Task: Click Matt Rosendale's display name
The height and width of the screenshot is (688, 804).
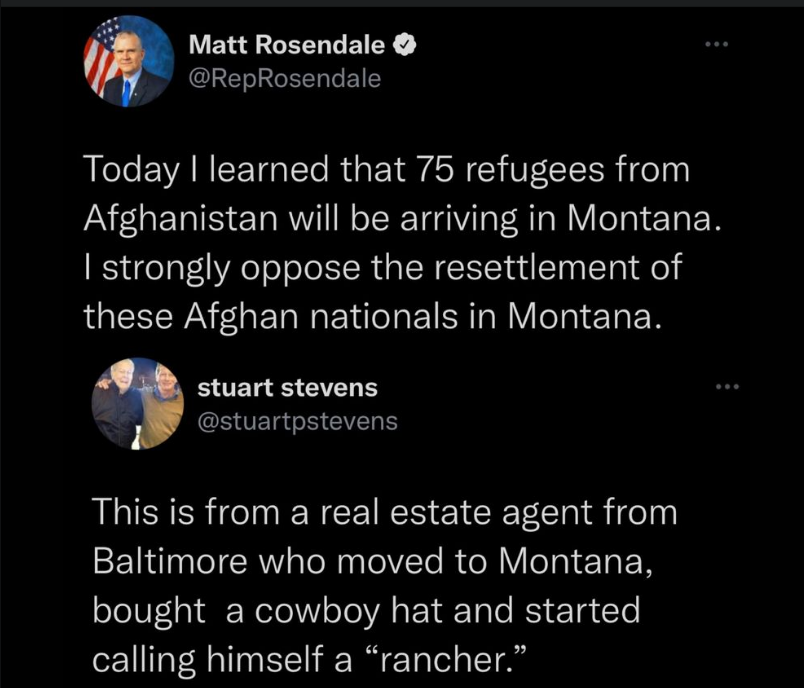Action: [x=290, y=44]
